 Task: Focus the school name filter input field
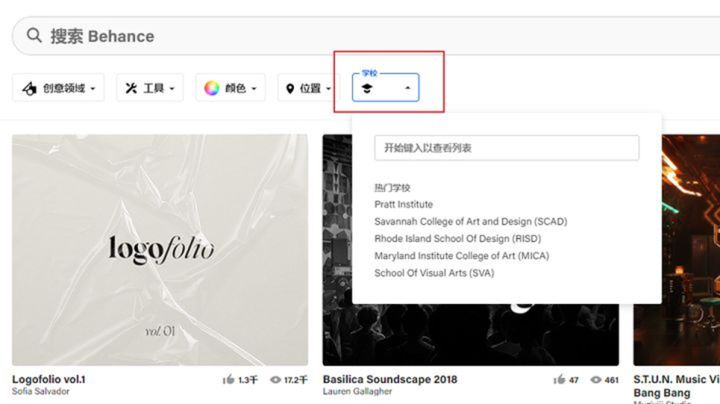506,148
